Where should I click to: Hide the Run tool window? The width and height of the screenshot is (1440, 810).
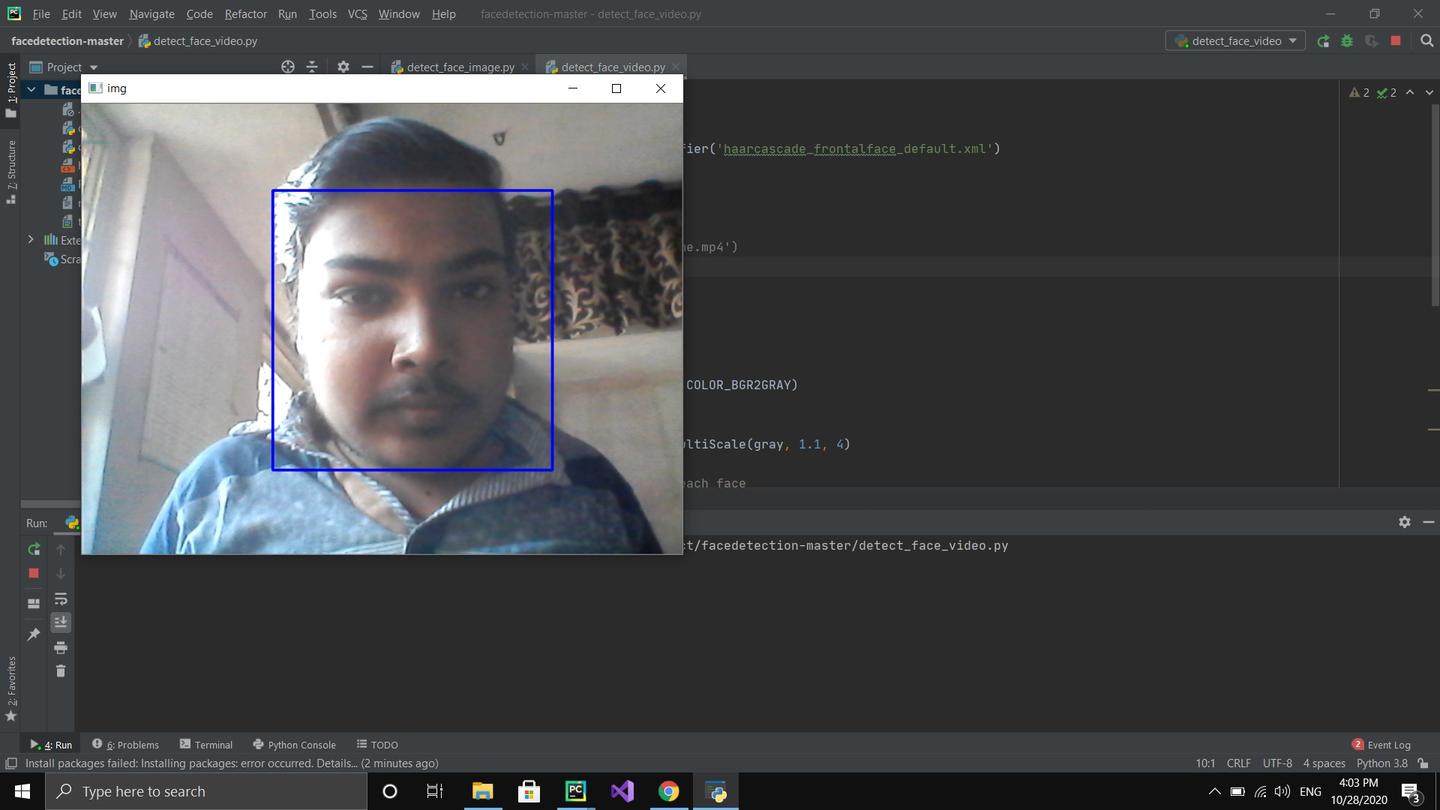click(1428, 522)
